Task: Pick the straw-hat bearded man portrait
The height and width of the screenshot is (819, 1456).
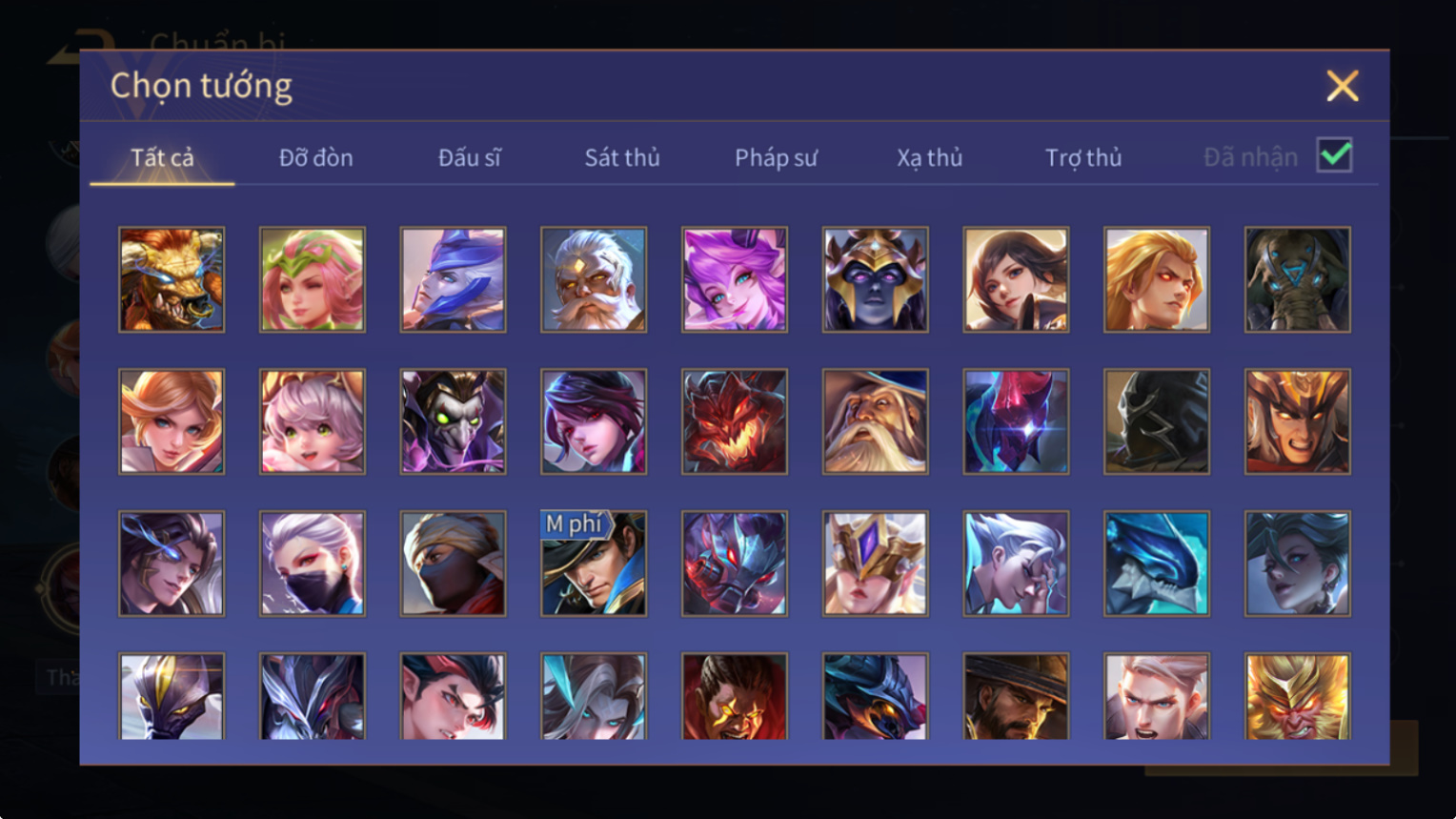Action: click(x=1016, y=696)
